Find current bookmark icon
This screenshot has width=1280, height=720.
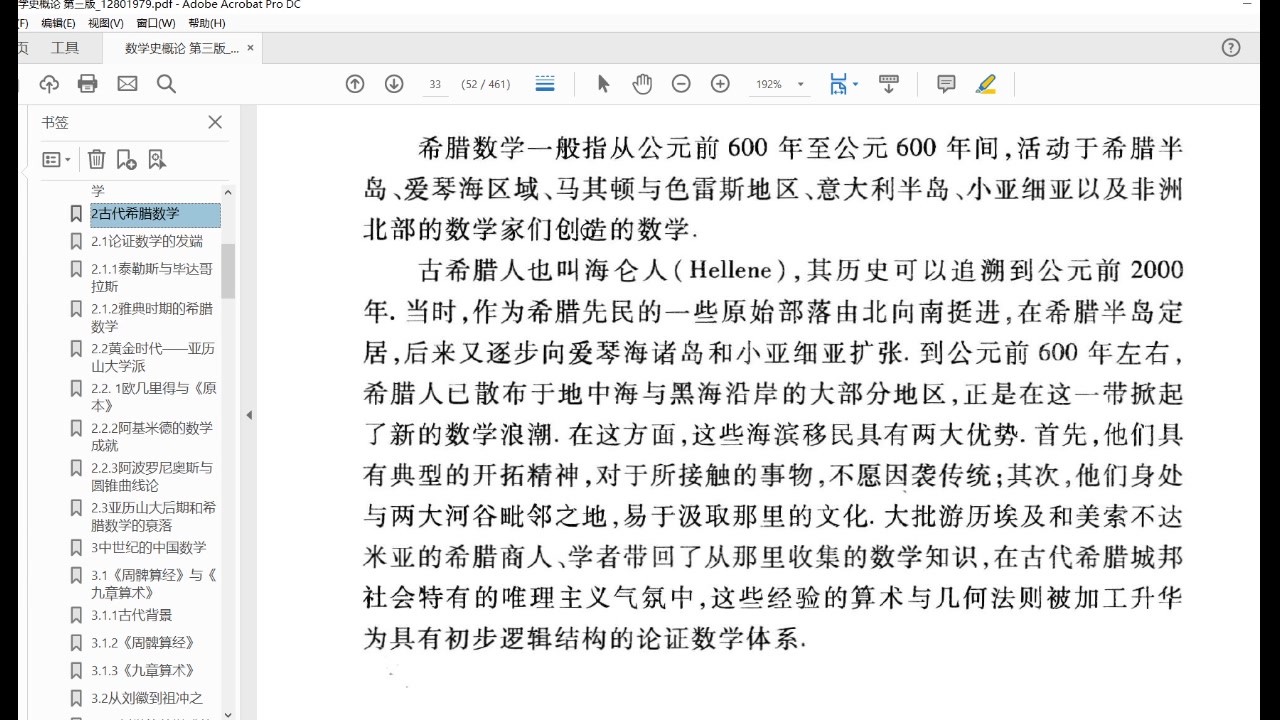(156, 159)
